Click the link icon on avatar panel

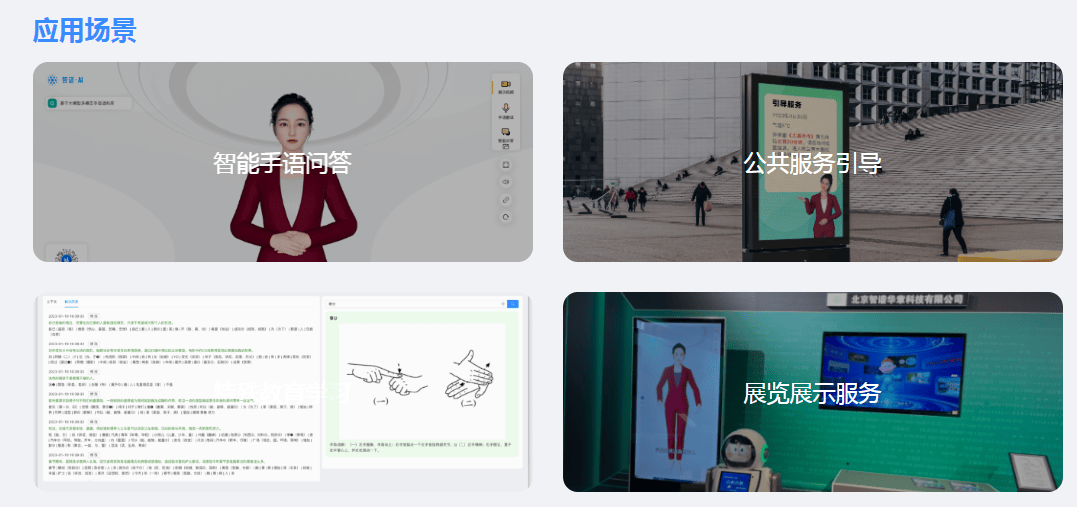coord(506,199)
